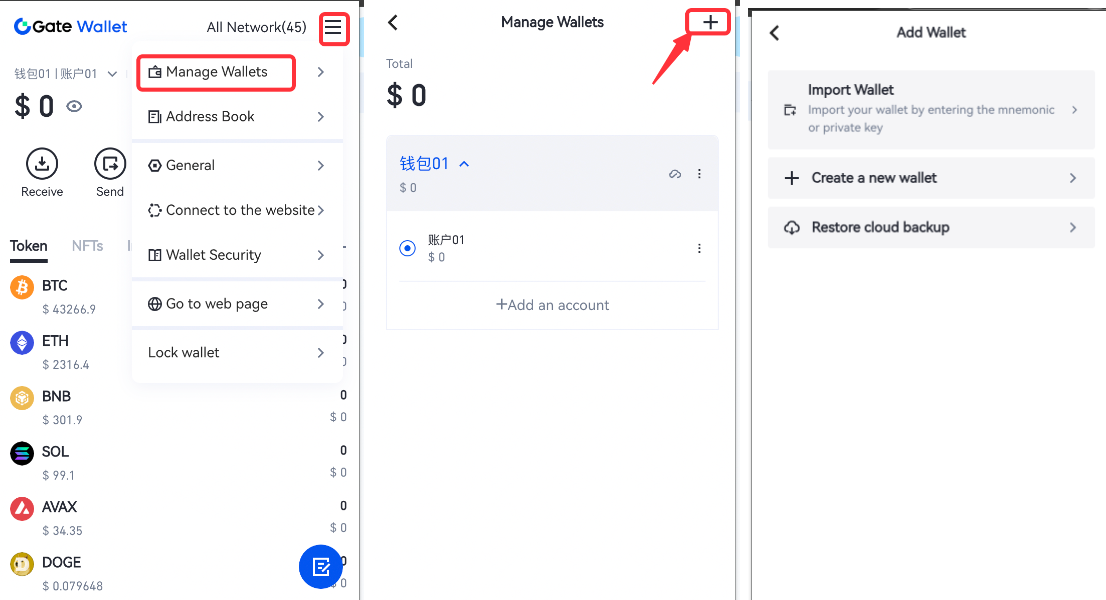Open the three-dot menu for 钱包01 wallet

[699, 174]
